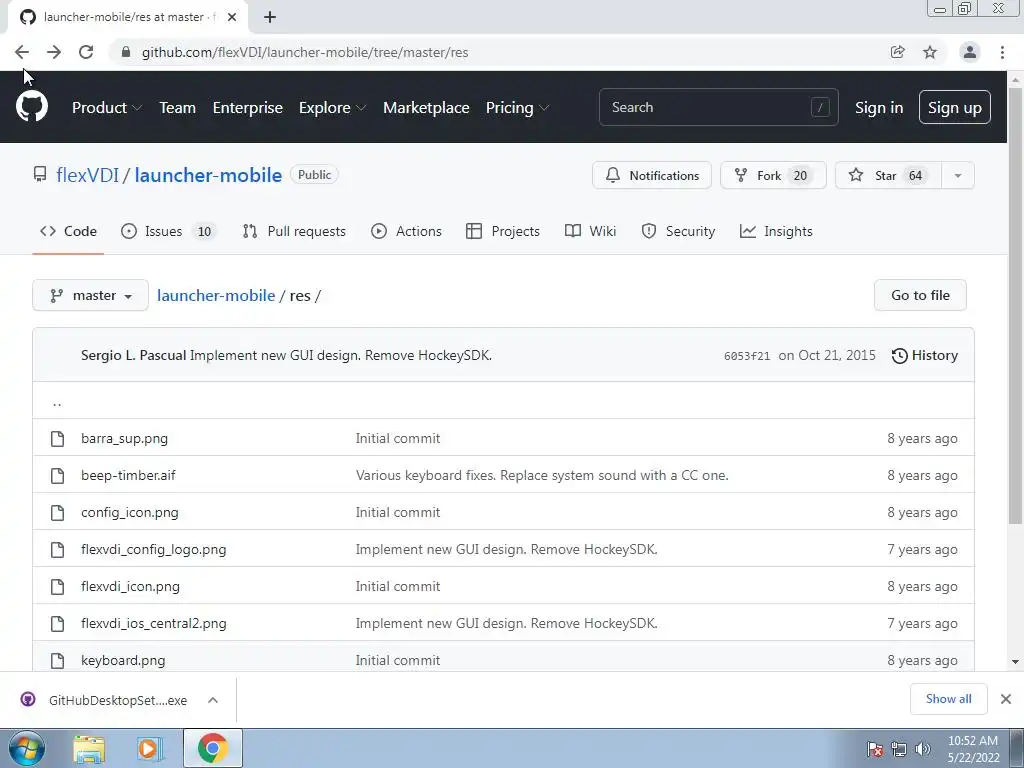
Task: Click the Sign in link
Action: [879, 108]
